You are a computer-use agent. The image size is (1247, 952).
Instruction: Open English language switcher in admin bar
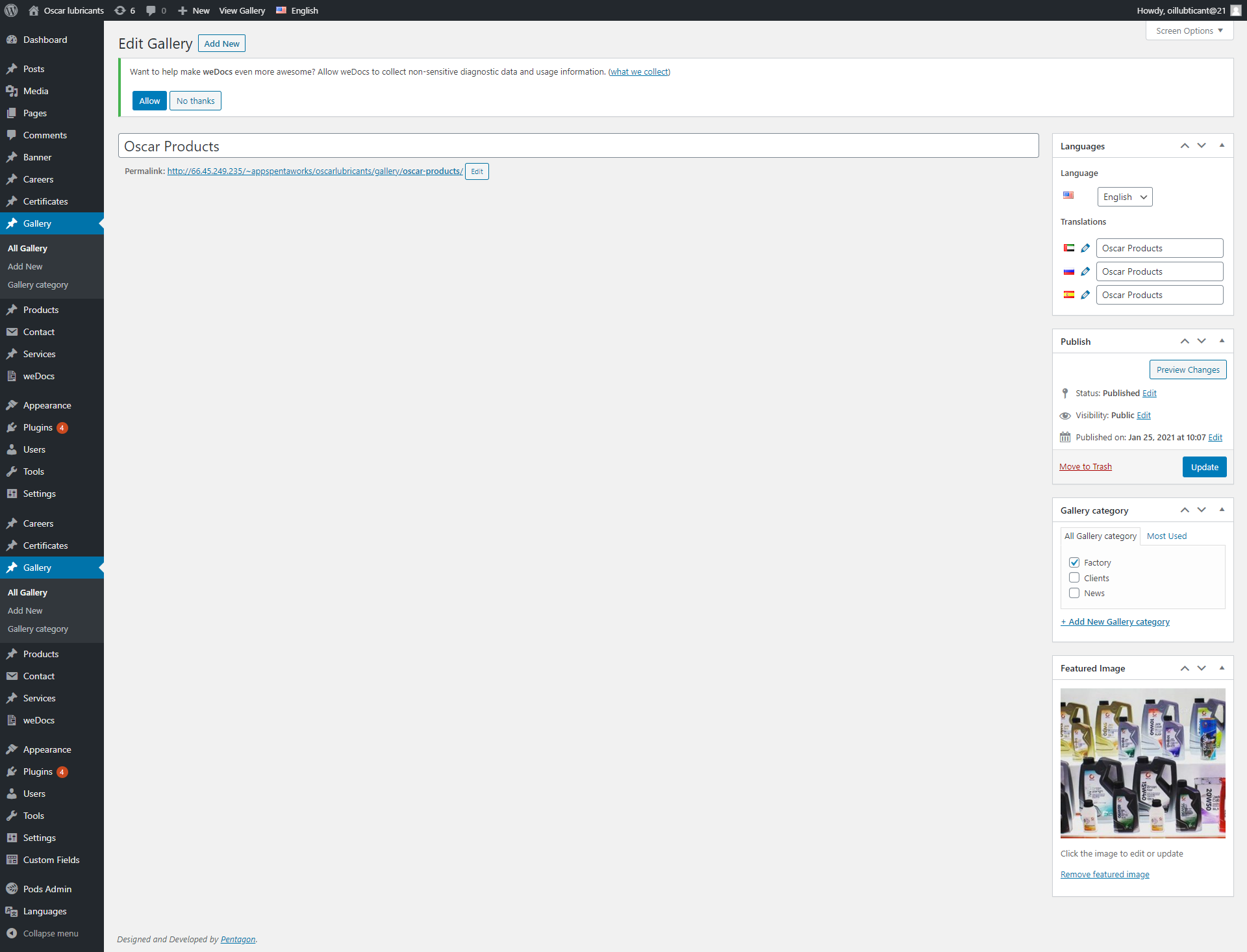pyautogui.click(x=297, y=10)
